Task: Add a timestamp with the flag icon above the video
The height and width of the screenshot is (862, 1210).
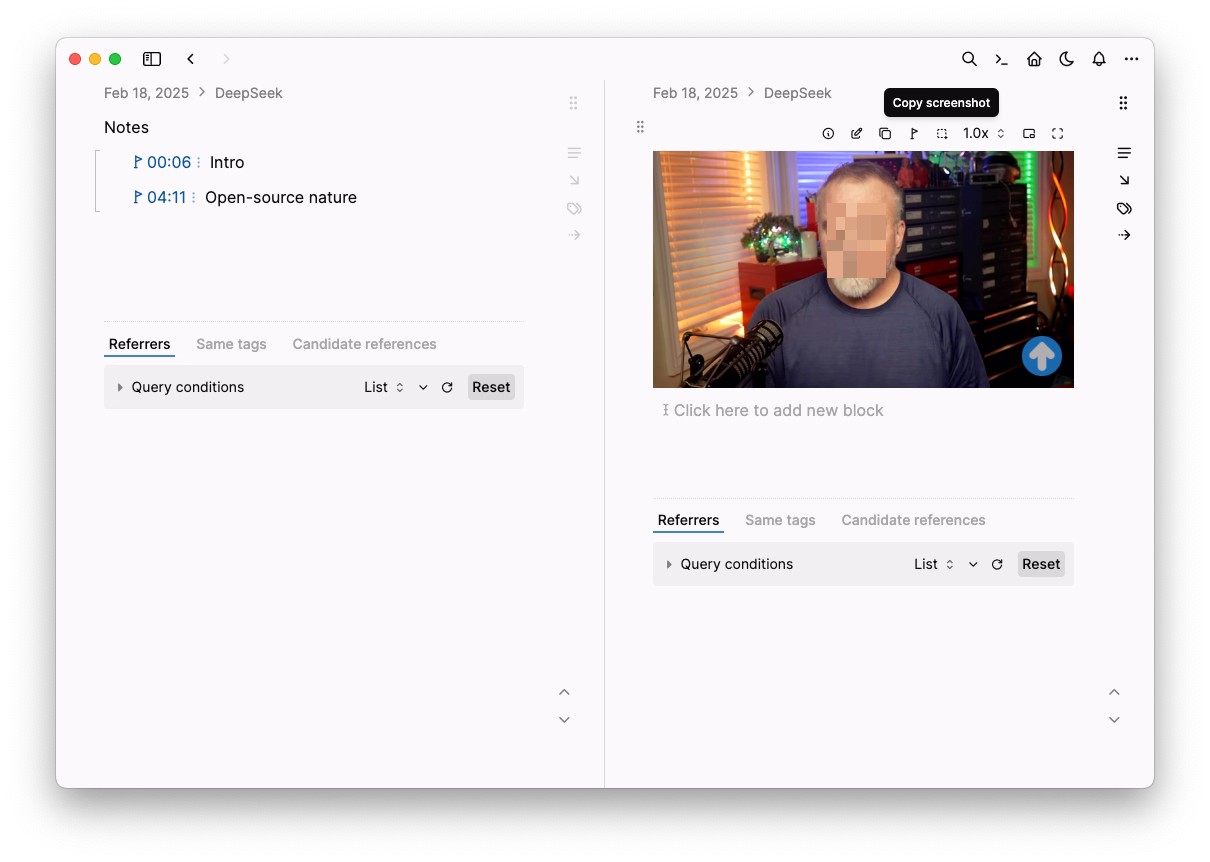Action: coord(913,133)
